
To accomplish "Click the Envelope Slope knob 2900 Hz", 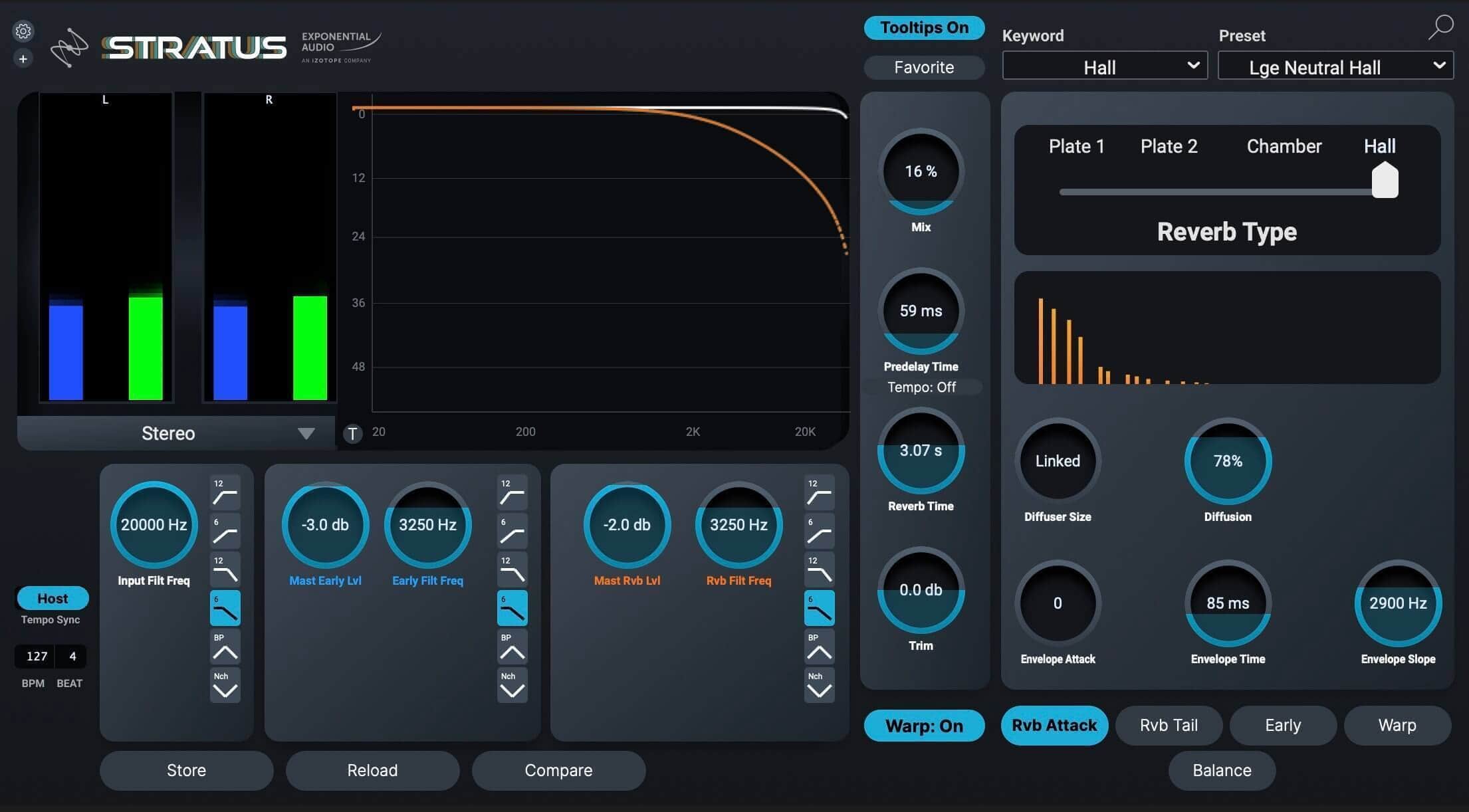I will click(x=1398, y=603).
